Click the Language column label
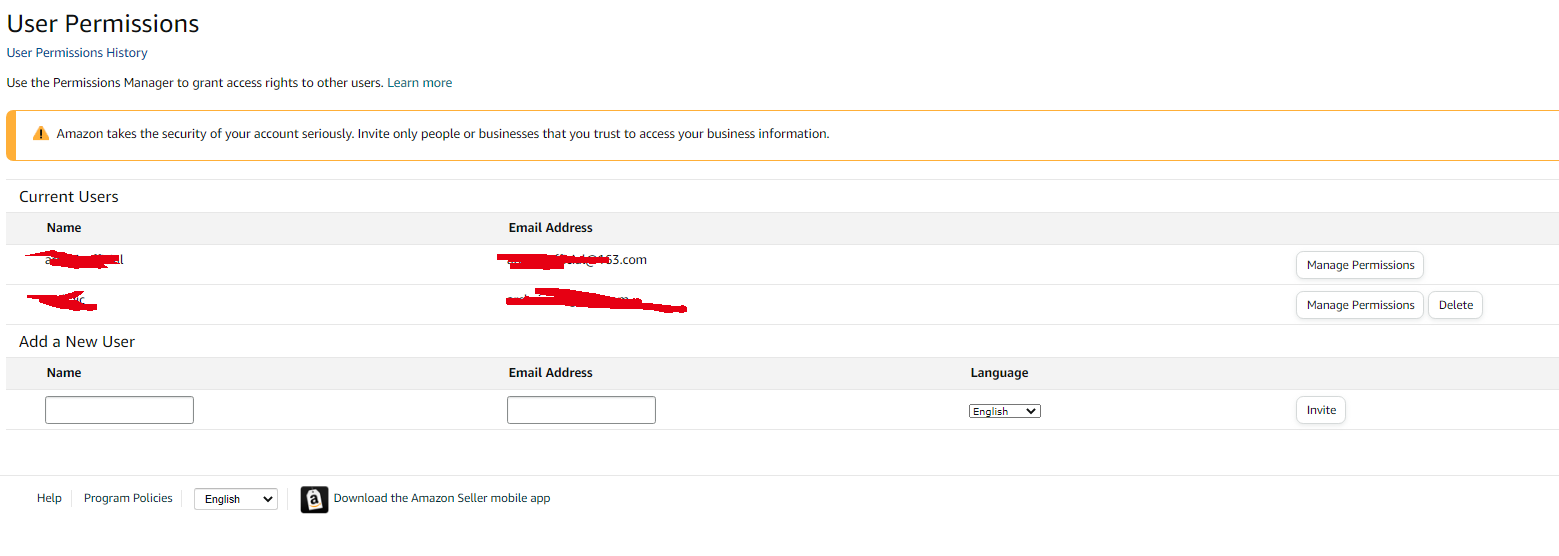The height and width of the screenshot is (556, 1559). [999, 373]
